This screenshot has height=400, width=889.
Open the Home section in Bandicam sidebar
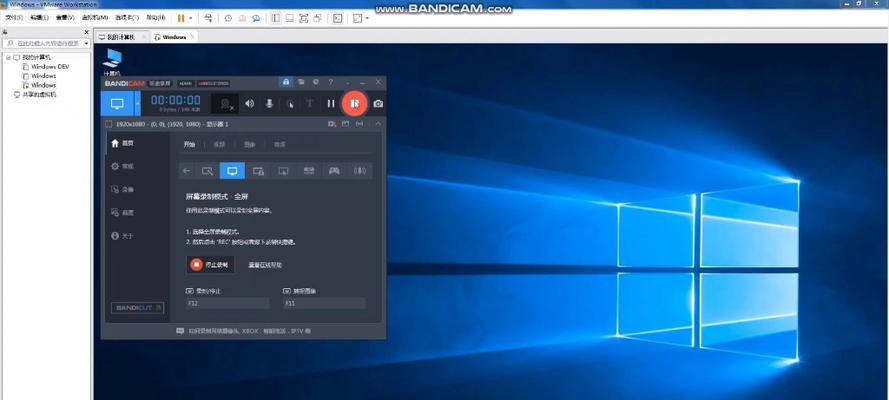pyautogui.click(x=122, y=143)
